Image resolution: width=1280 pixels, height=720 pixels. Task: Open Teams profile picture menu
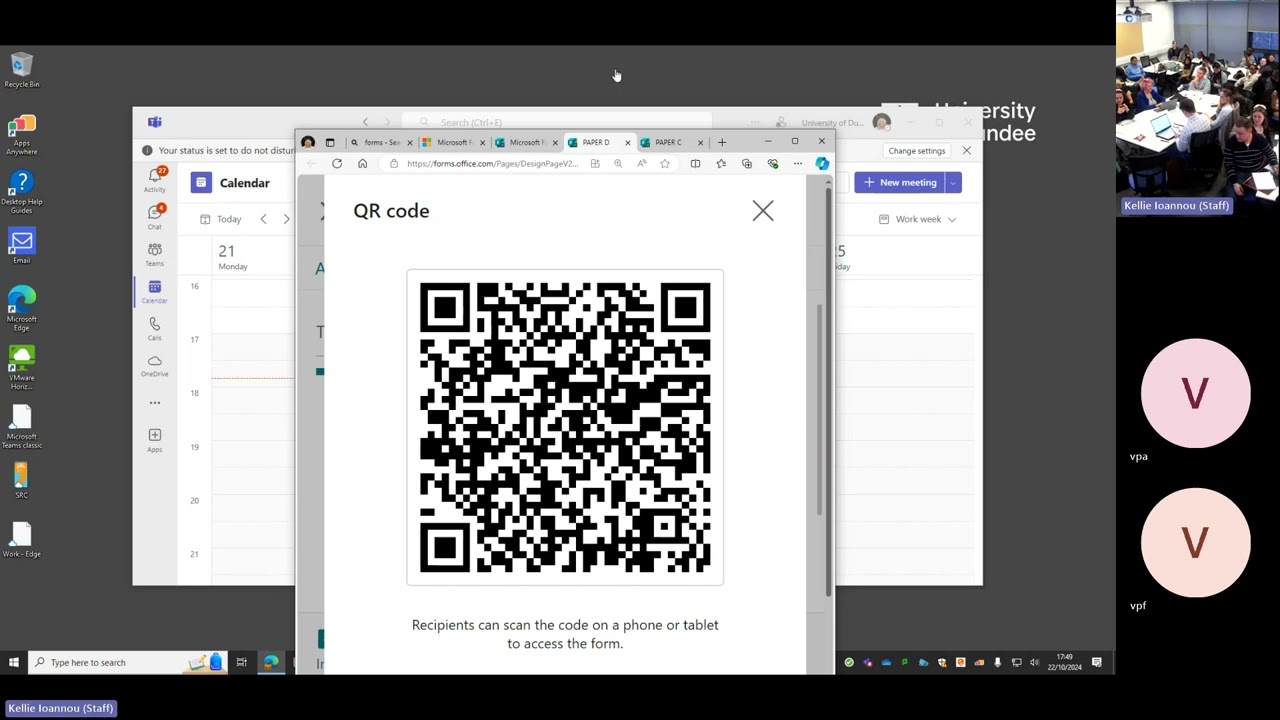[x=881, y=122]
